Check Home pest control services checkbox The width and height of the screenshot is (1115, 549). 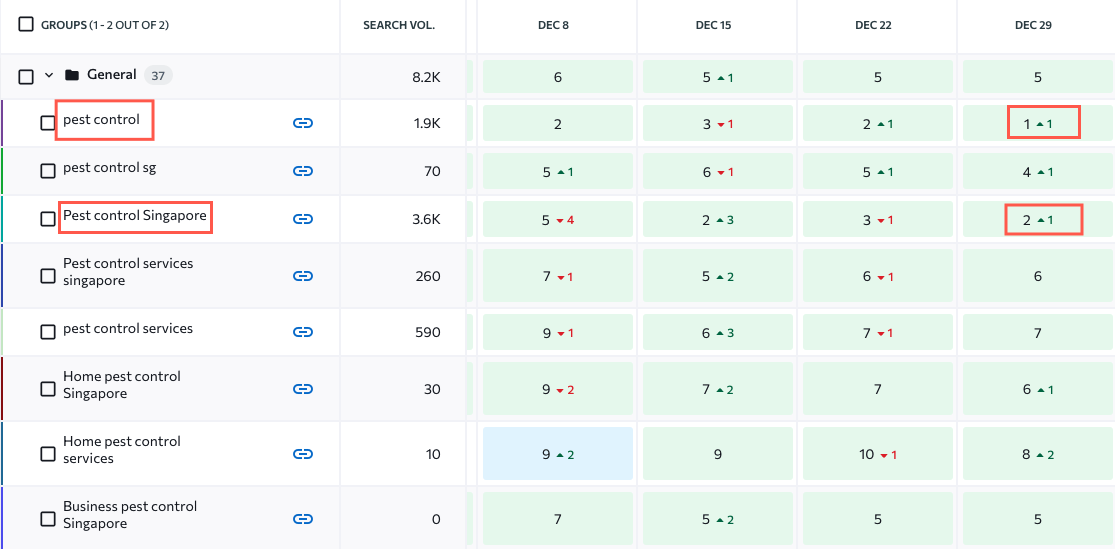pyautogui.click(x=48, y=454)
